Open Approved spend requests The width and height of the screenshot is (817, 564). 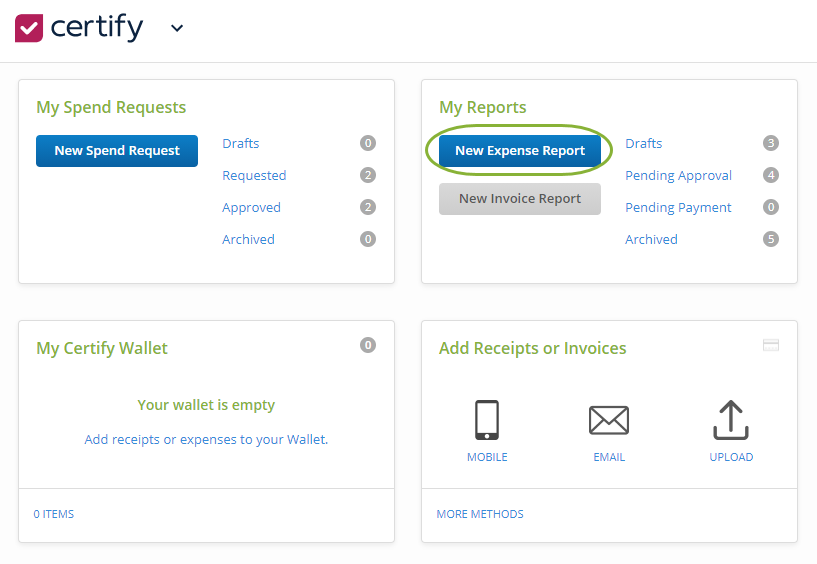tap(251, 207)
